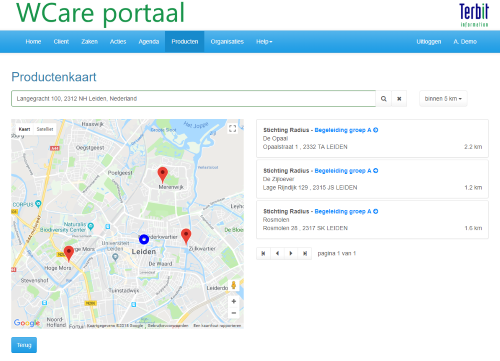Open the Agenda menu item

(149, 42)
